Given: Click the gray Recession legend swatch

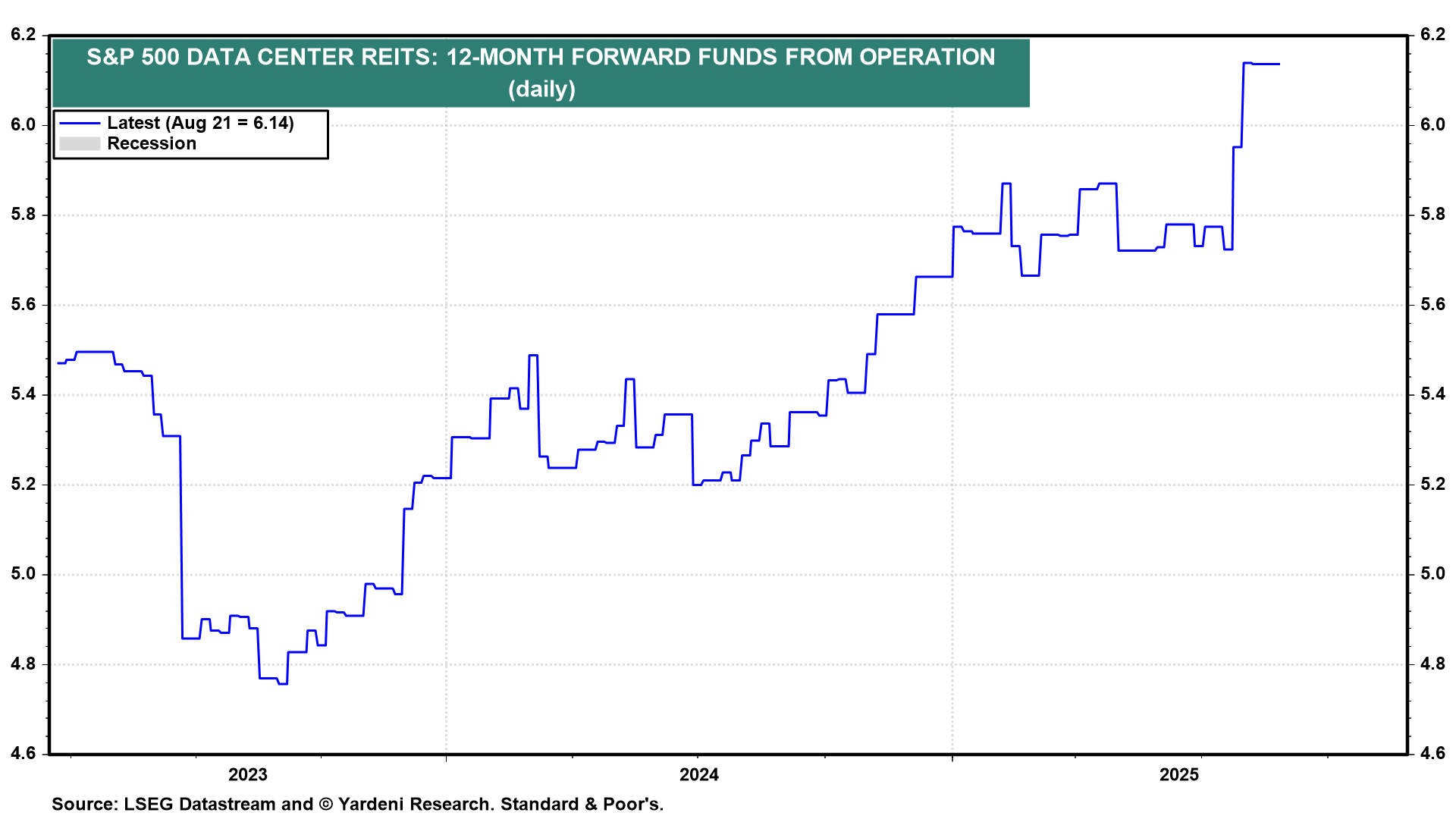Looking at the screenshot, I should click(80, 144).
